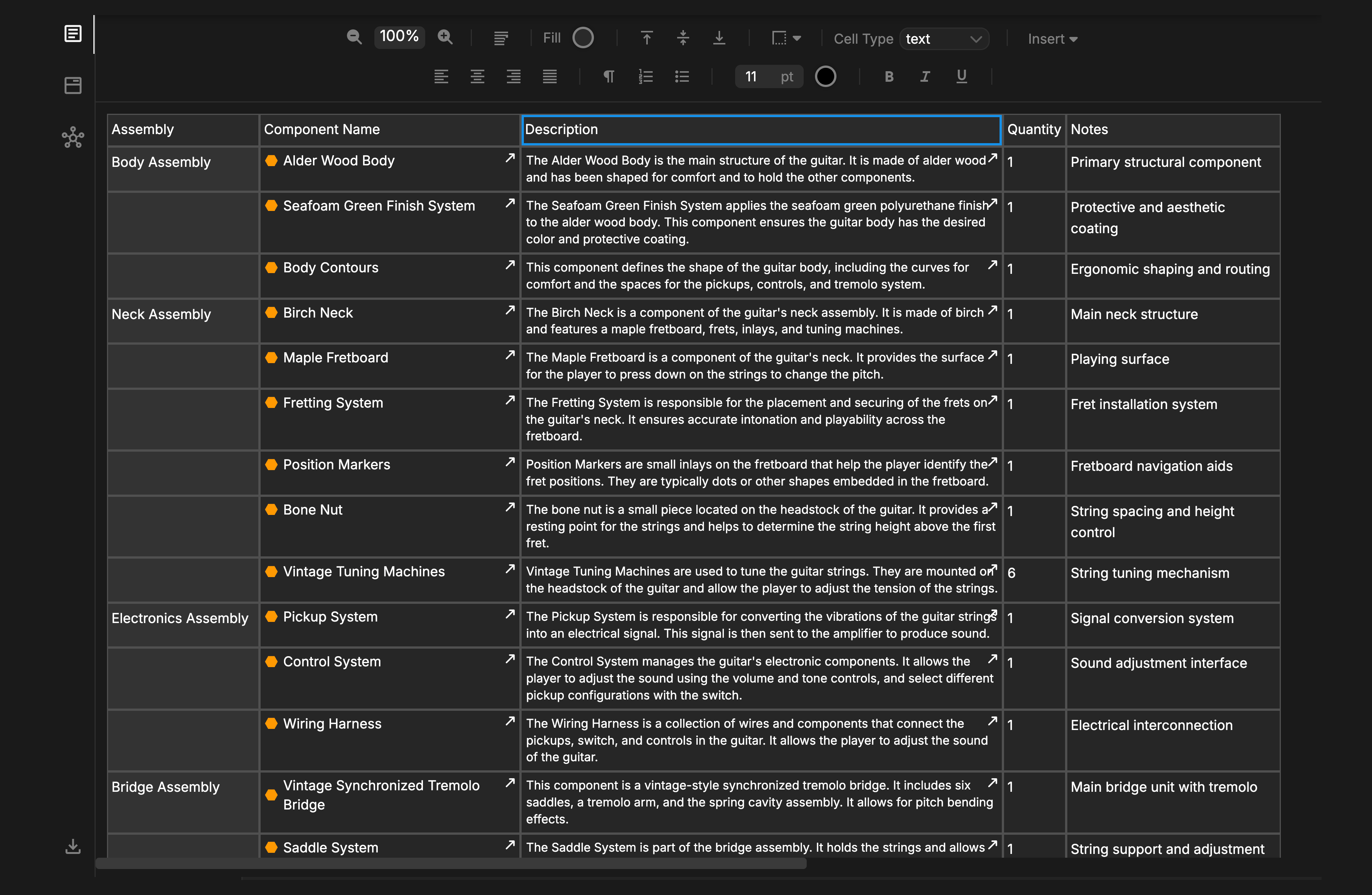Screen dimensions: 1372x895
Task: Switch to the panel layout sidebar tab
Action: (x=73, y=86)
